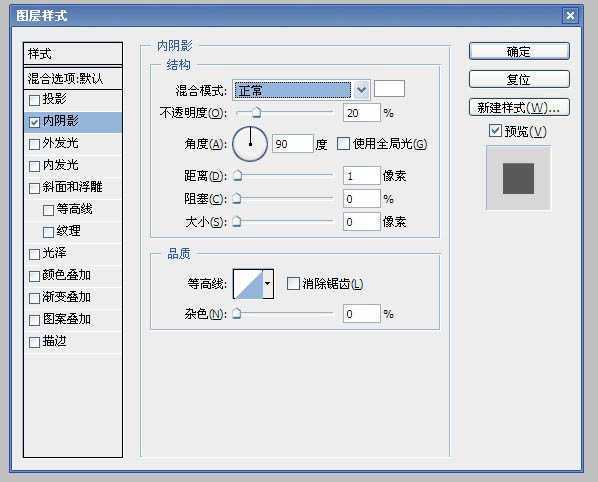Enable 内发光 checkbox
This screenshot has width=598, height=482.
pos(34,166)
